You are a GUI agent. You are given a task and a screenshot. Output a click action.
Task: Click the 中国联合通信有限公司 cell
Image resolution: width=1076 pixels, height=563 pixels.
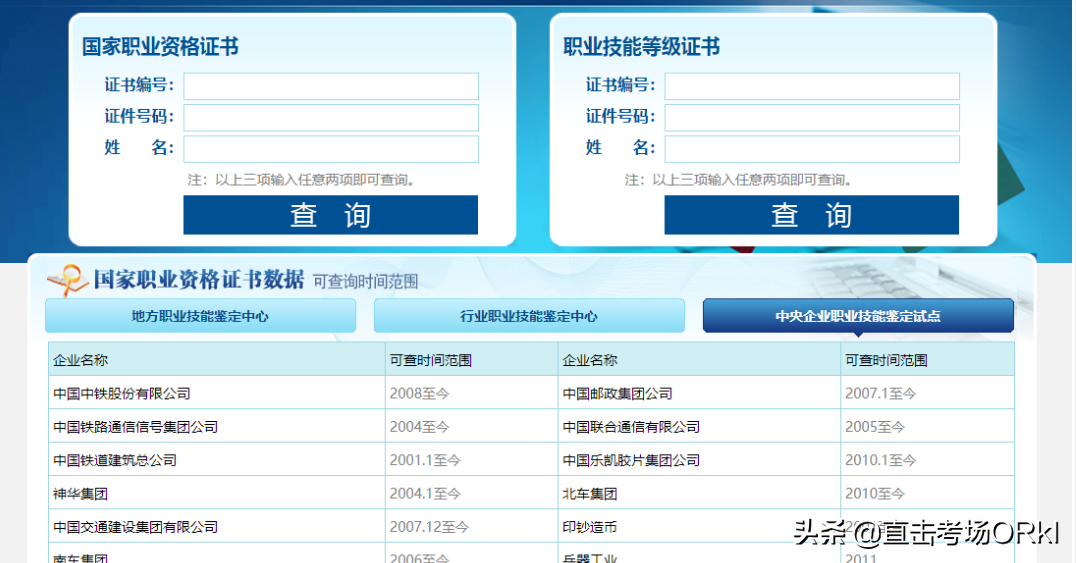[699, 427]
